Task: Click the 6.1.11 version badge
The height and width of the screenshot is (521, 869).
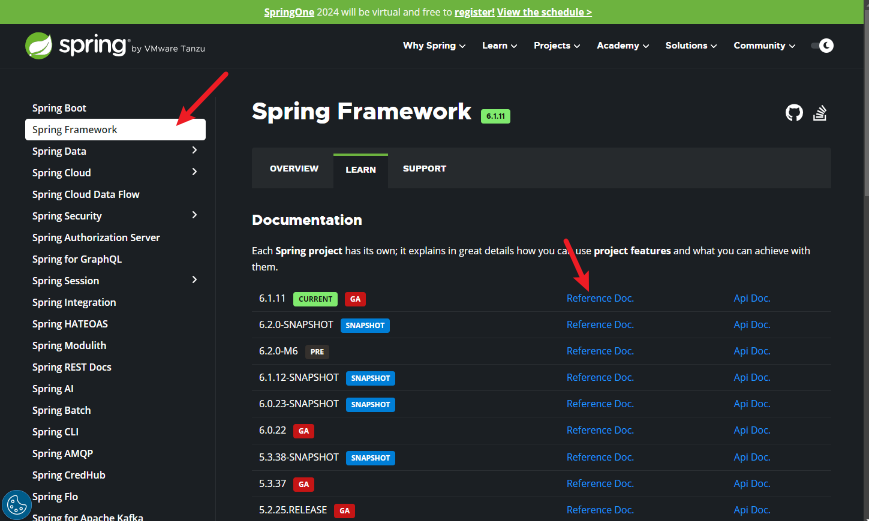Action: pyautogui.click(x=495, y=116)
